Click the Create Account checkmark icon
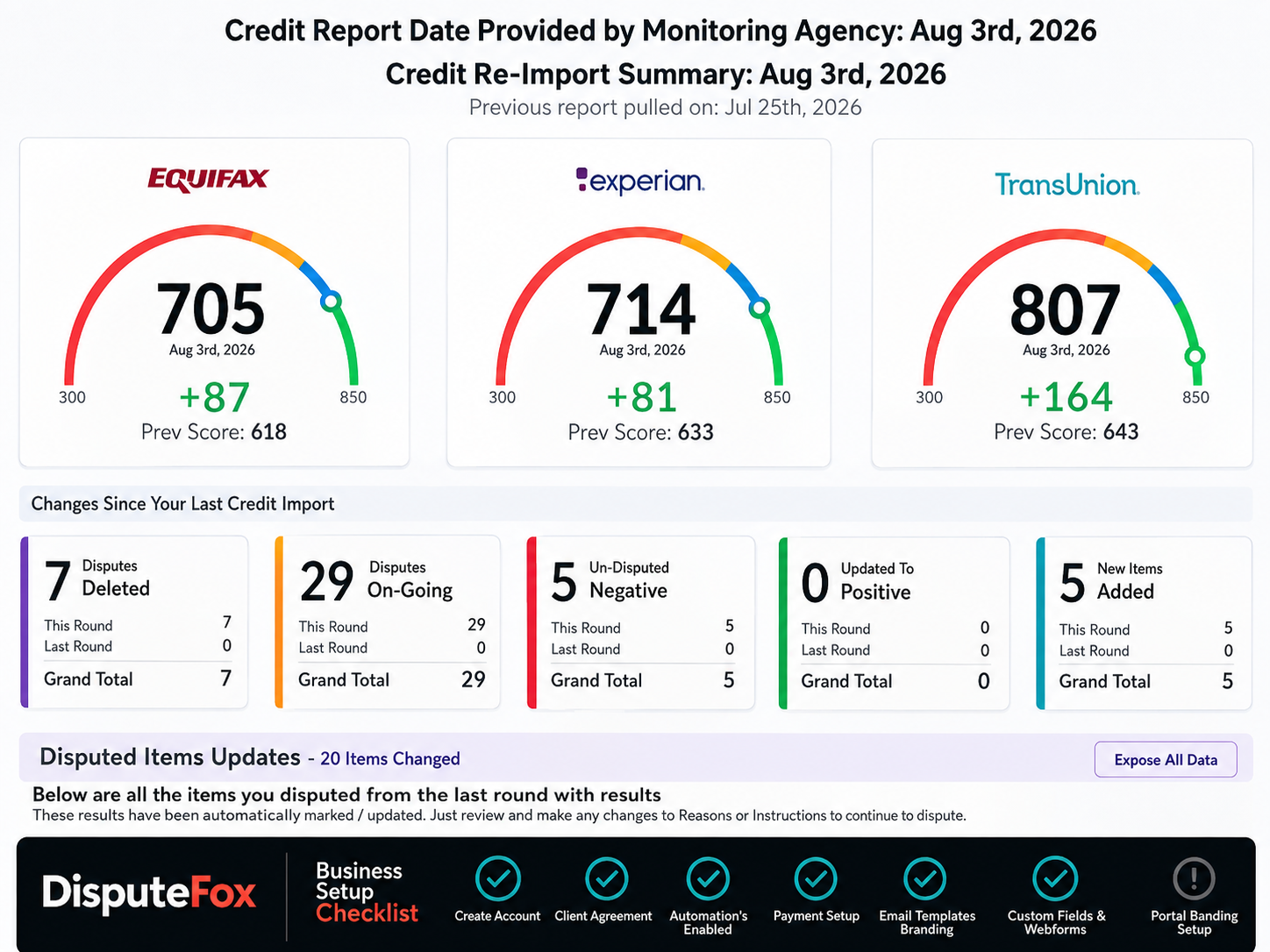 click(498, 878)
